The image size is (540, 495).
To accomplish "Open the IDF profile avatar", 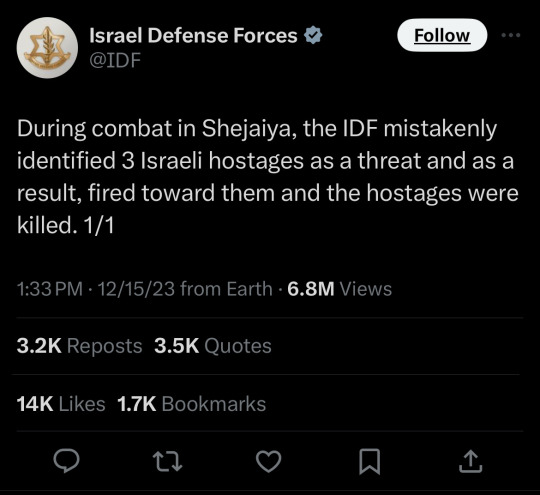I will click(x=47, y=48).
